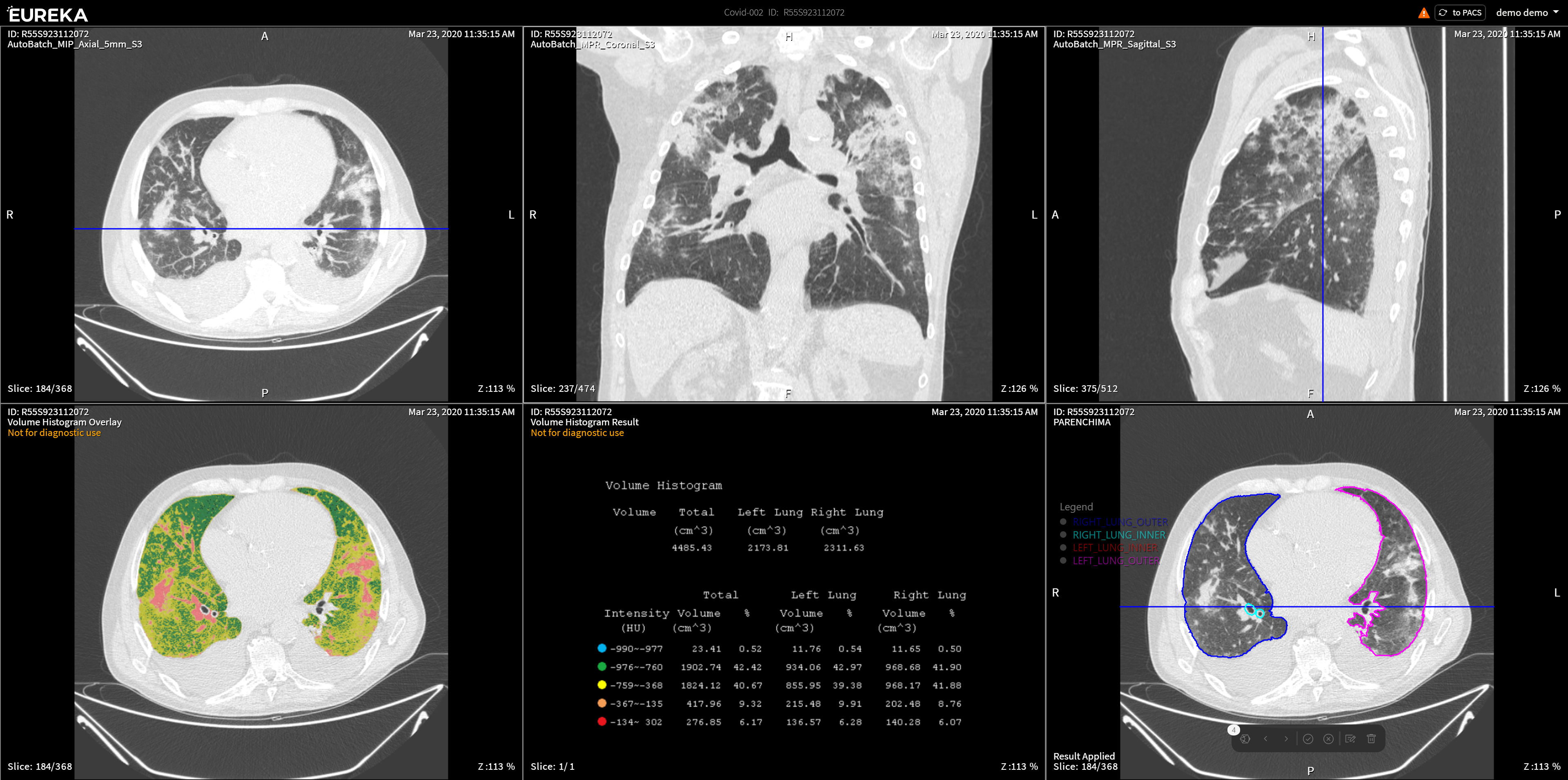Screen dimensions: 1568x780
Task: Click the EUREKA logo
Action: pyautogui.click(x=47, y=14)
